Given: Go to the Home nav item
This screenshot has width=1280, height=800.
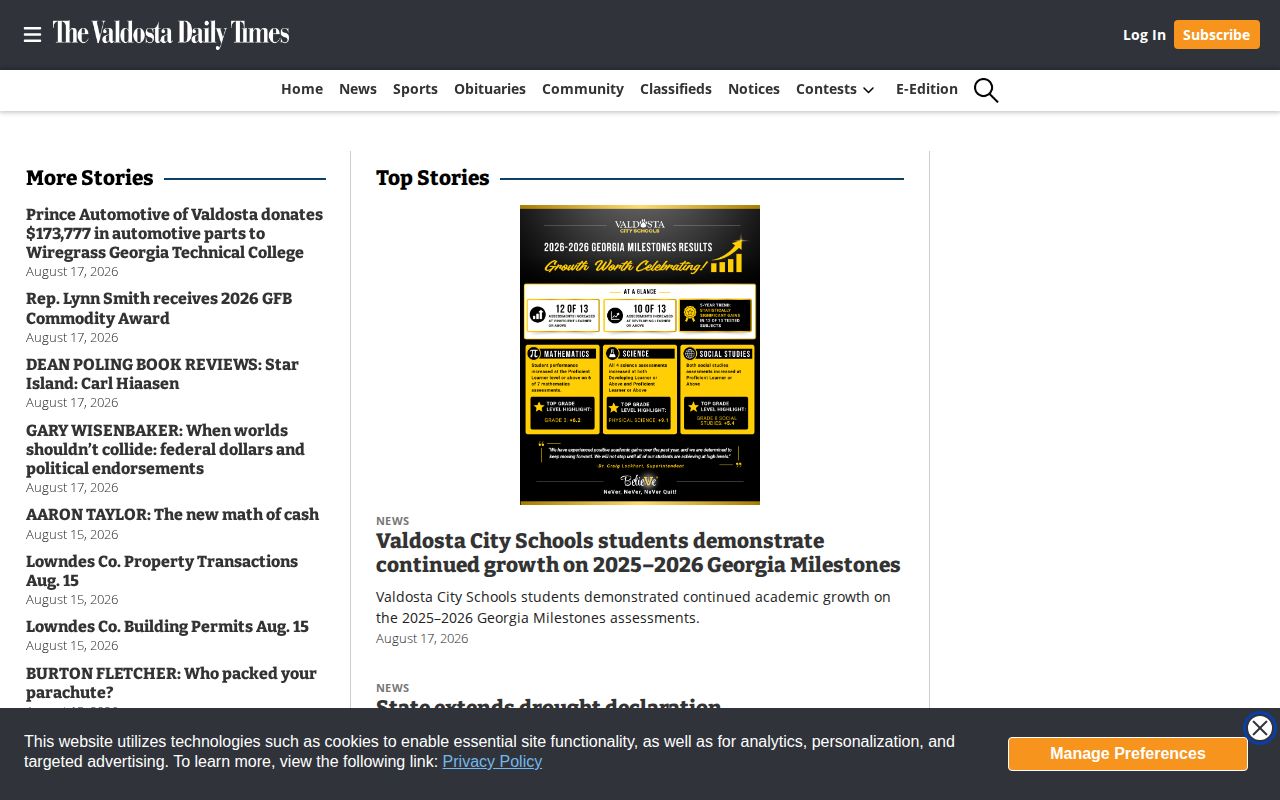Looking at the screenshot, I should (302, 89).
